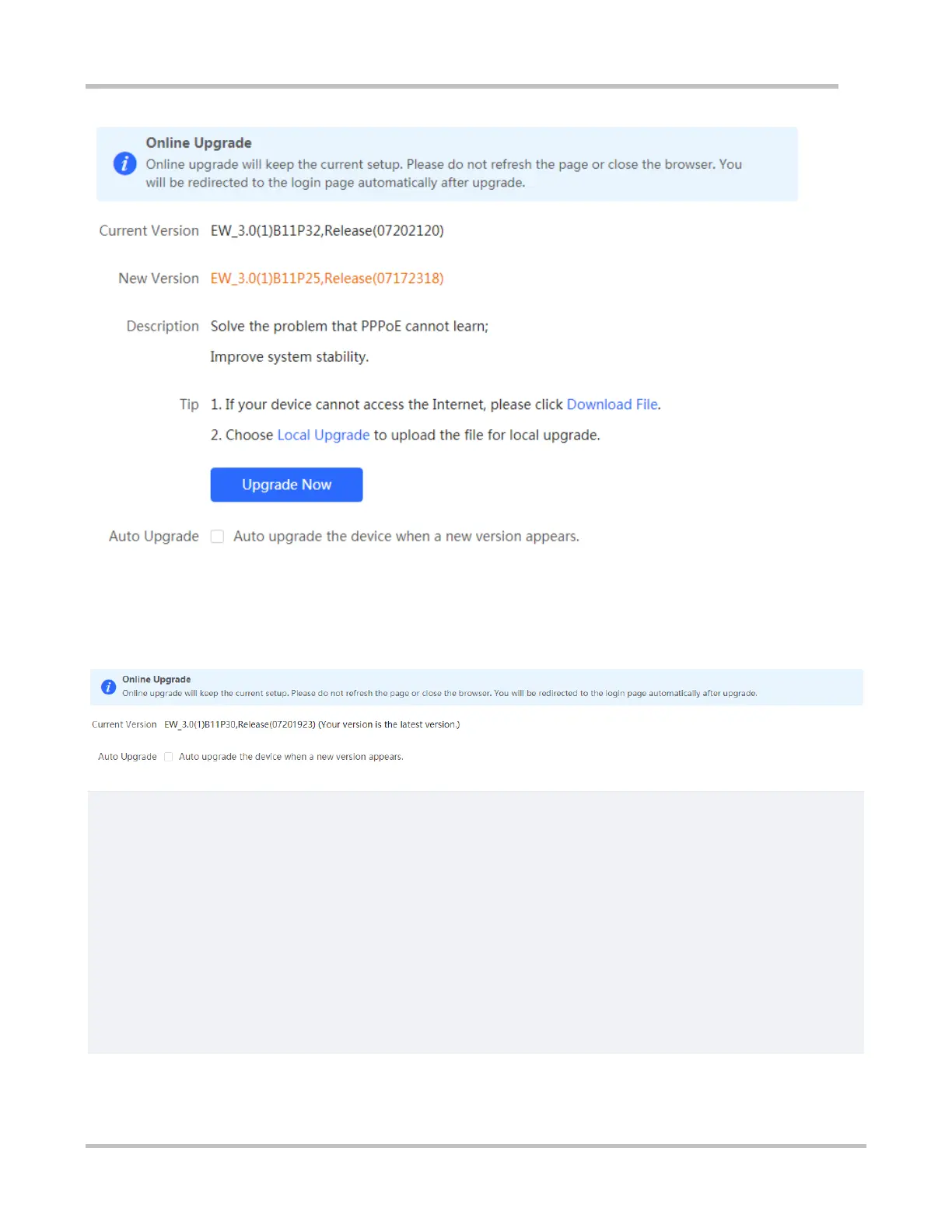This screenshot has width=952, height=1232.
Task: Click the PPPoE cannot learn description line
Action: 349,326
